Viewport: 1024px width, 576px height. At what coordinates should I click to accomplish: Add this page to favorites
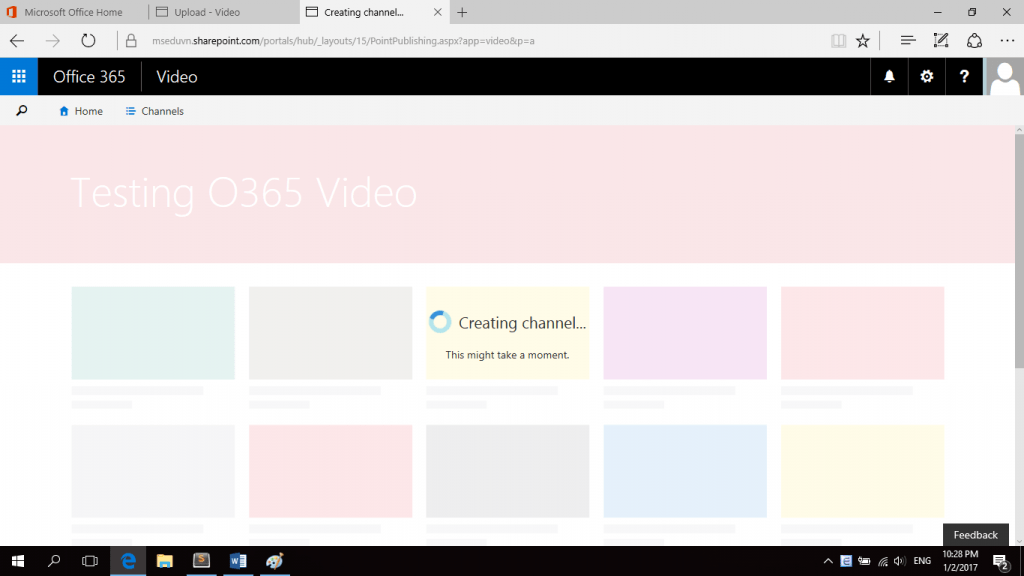point(863,40)
